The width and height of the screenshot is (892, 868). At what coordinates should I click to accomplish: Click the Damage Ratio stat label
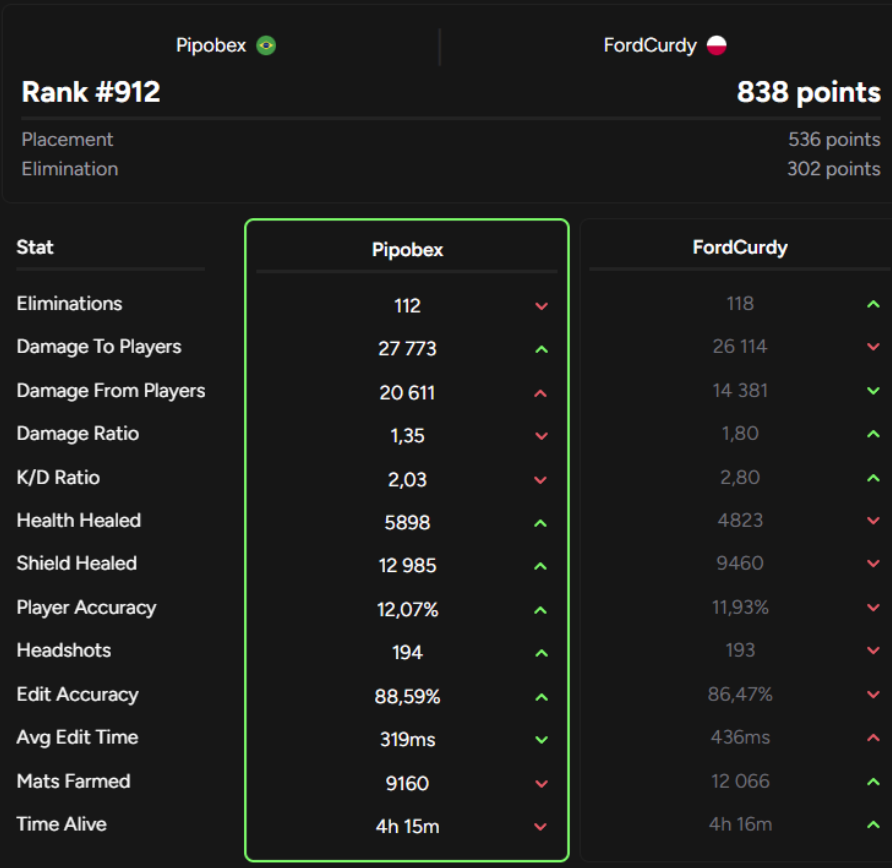[78, 434]
